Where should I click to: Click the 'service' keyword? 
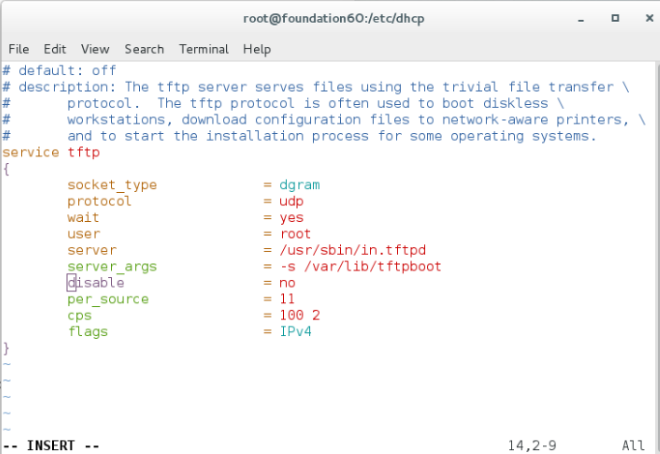(31, 152)
